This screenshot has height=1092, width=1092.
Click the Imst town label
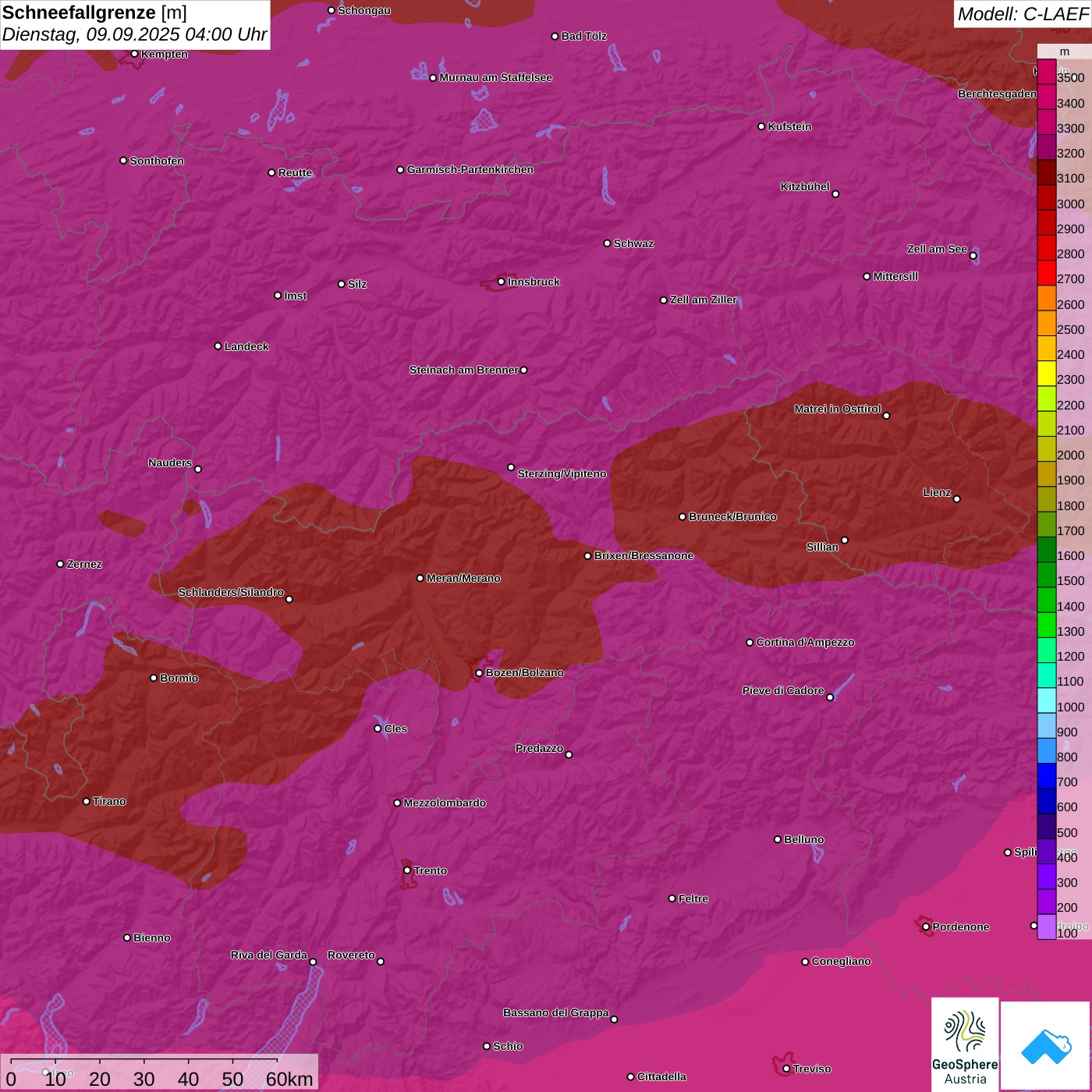pyautogui.click(x=295, y=296)
